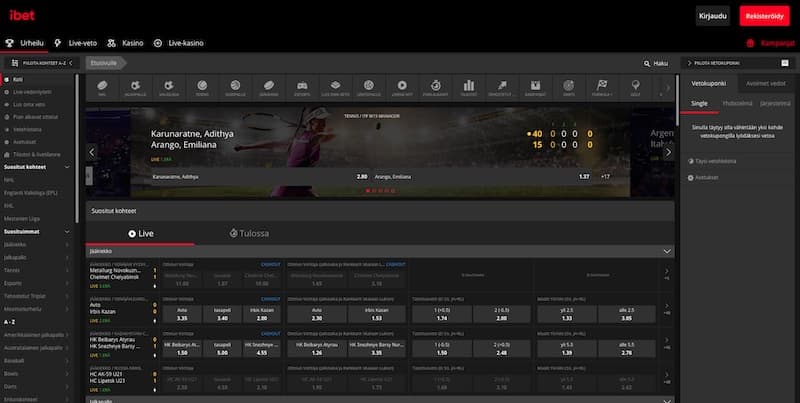This screenshot has width=800, height=403.
Task: Hide the A-Z targets sidebar panel
Action: click(x=42, y=63)
